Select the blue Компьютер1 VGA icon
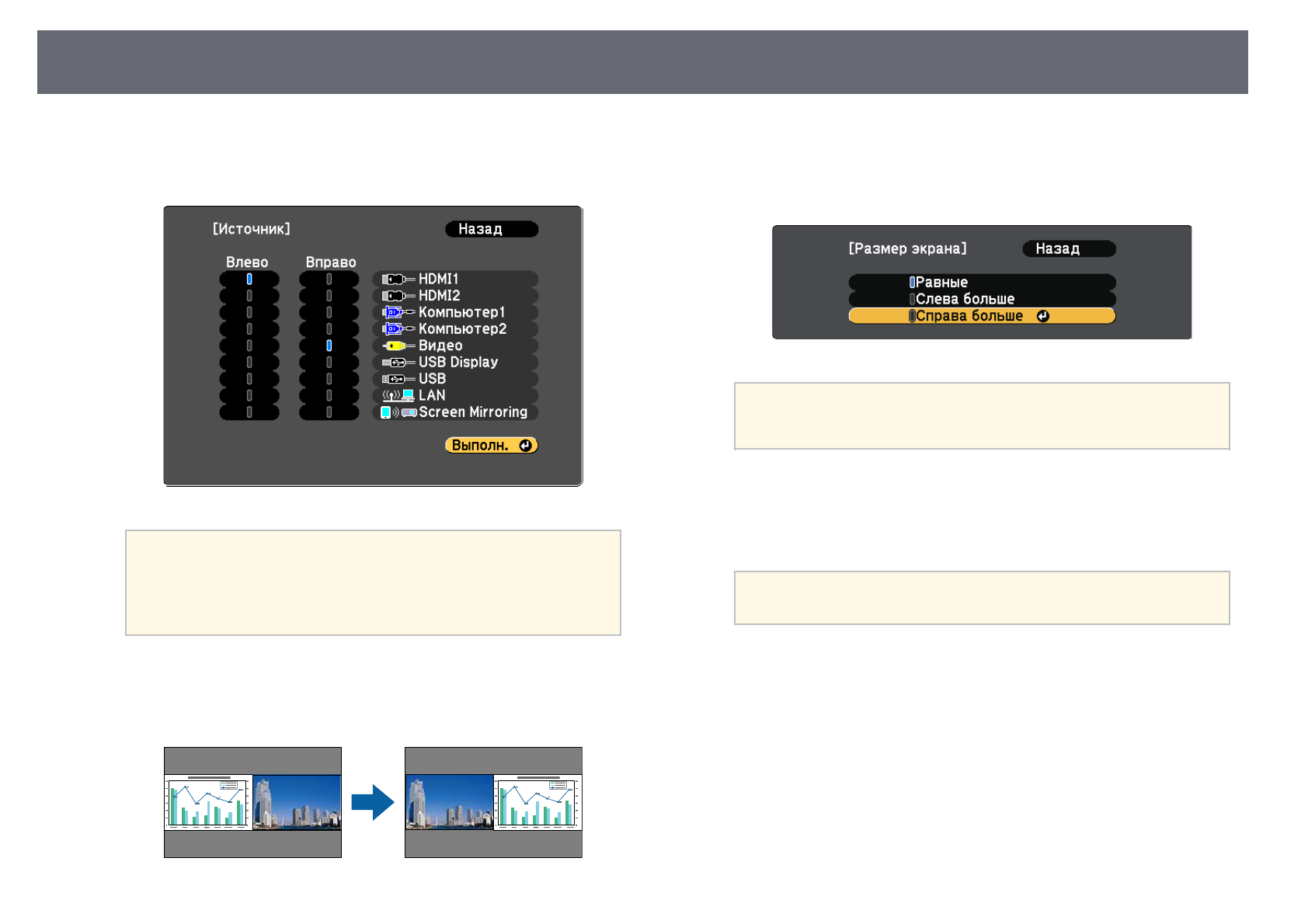The image size is (1308, 924). (397, 313)
